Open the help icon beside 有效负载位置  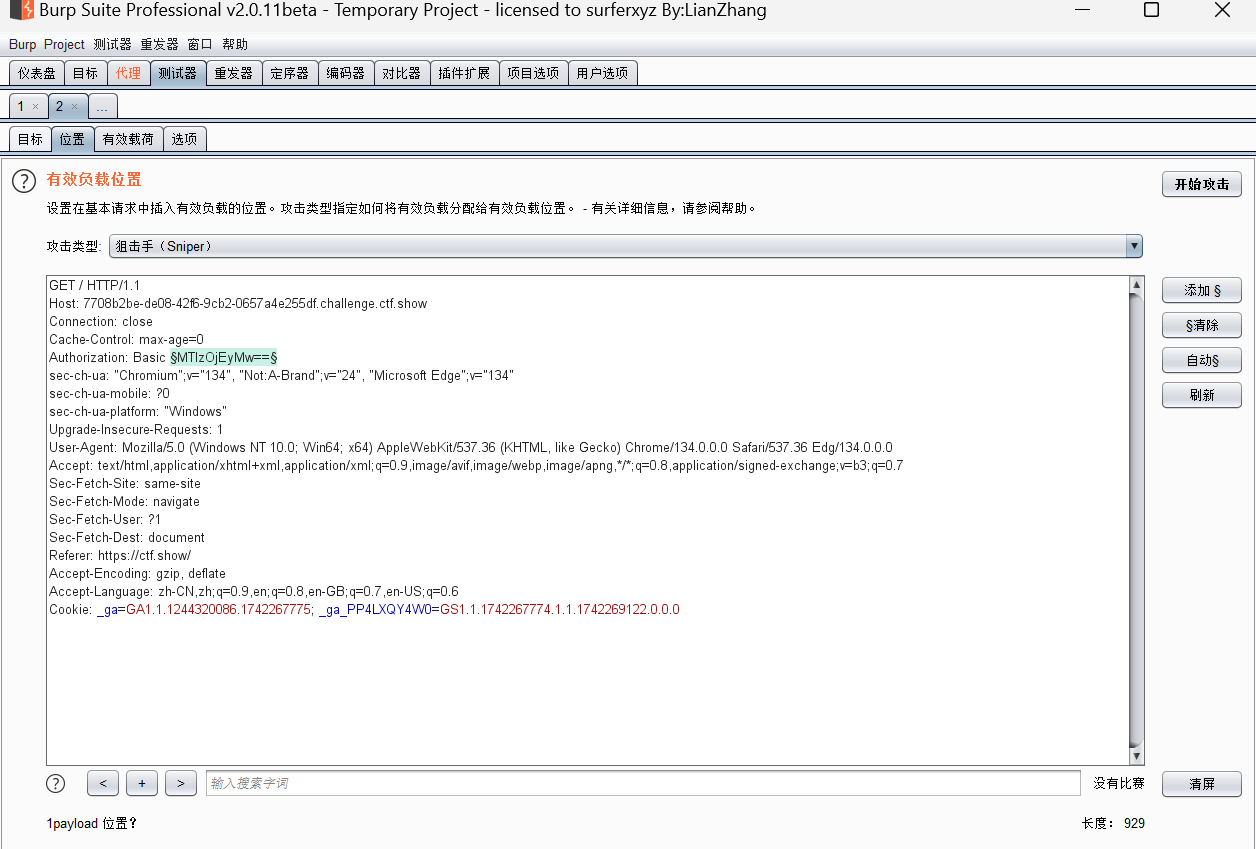24,181
